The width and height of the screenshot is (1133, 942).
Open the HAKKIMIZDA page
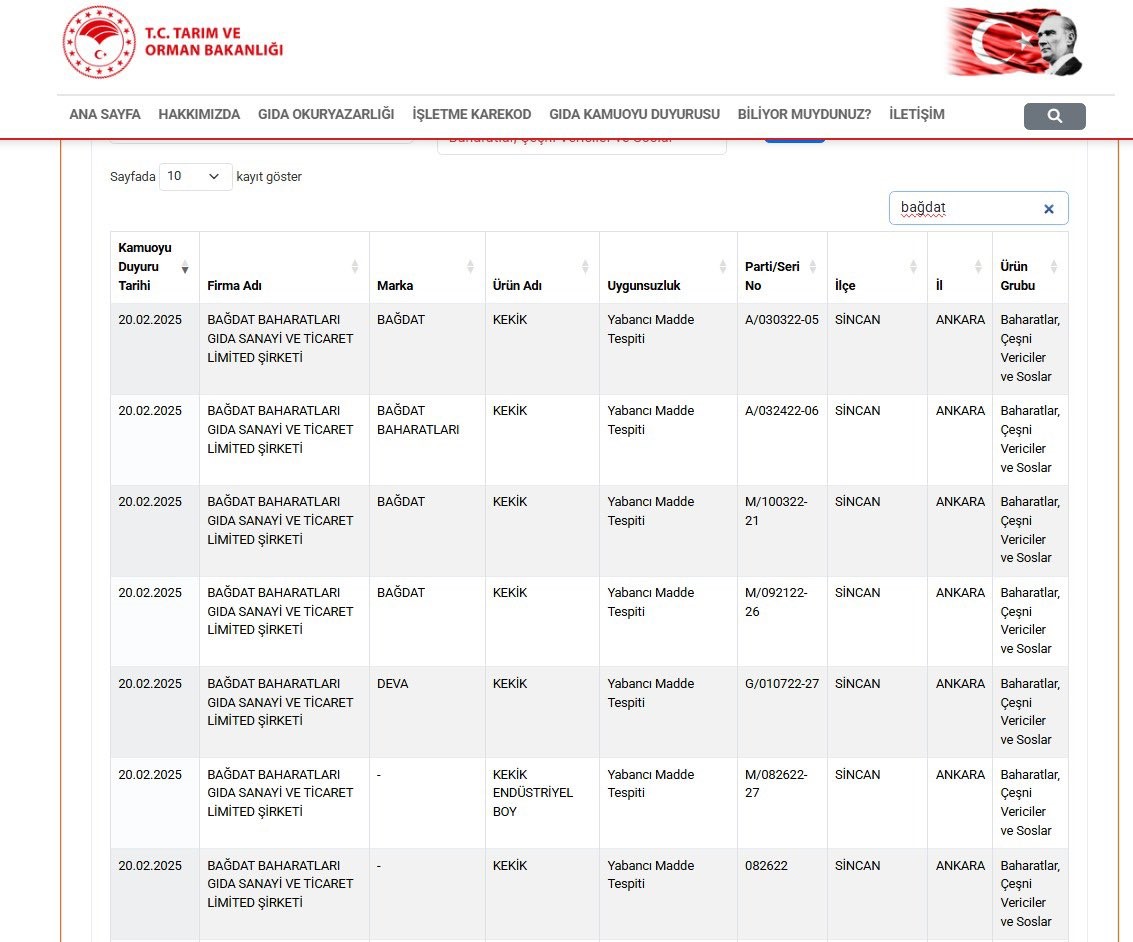coord(198,114)
